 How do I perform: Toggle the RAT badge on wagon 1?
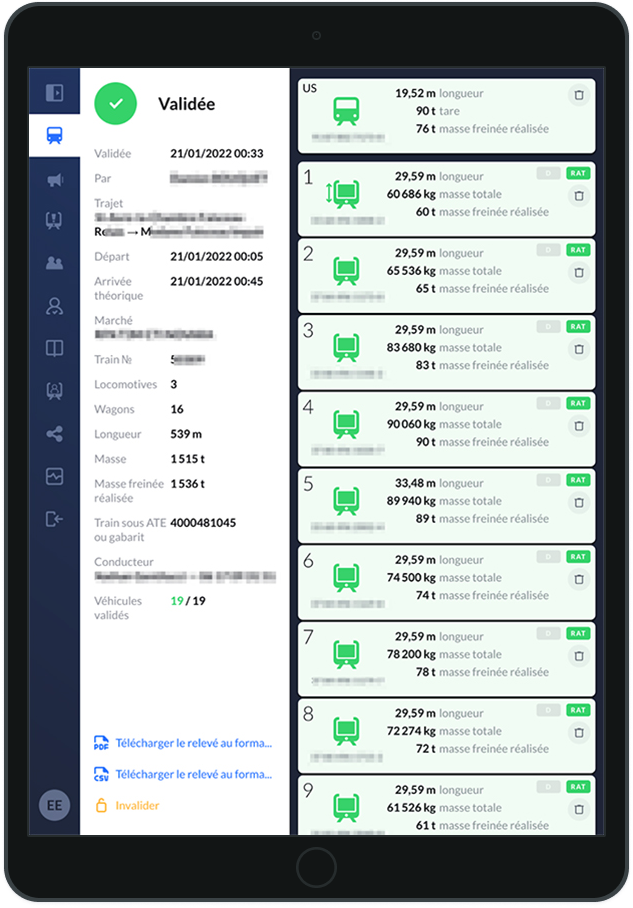click(x=578, y=173)
